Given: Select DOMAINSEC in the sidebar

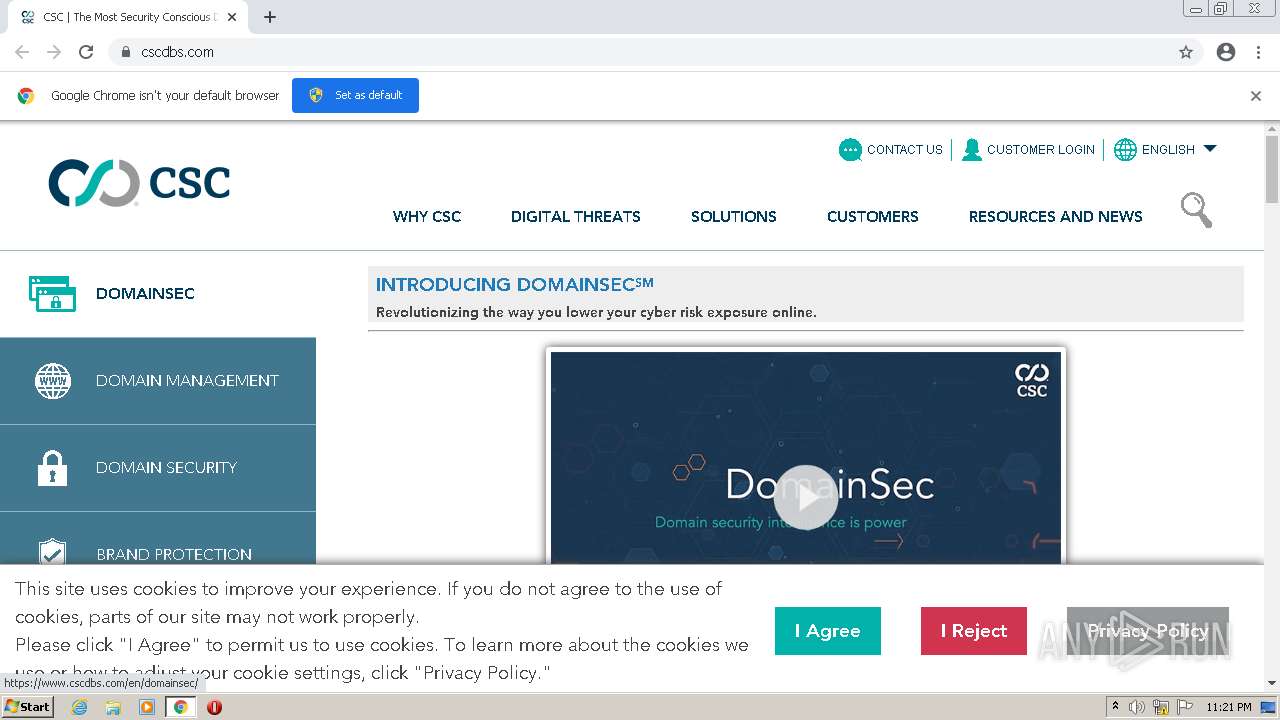Looking at the screenshot, I should [145, 293].
